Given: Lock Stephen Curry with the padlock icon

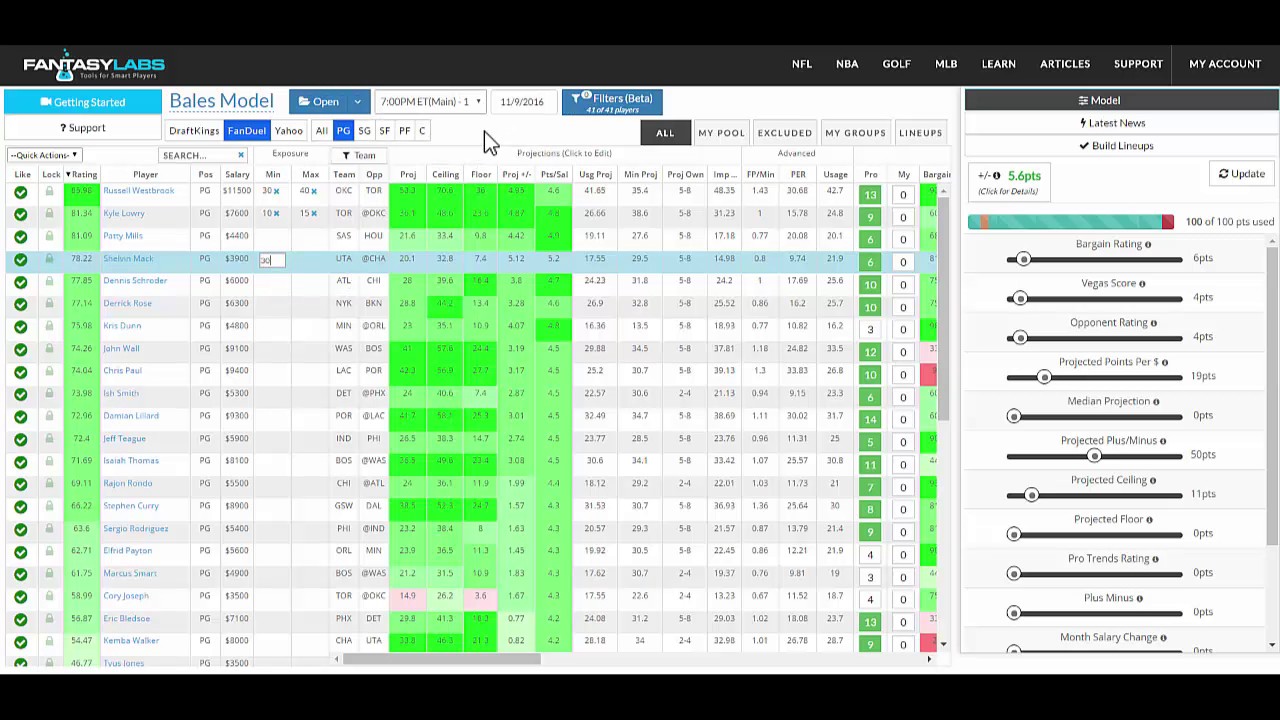Looking at the screenshot, I should [49, 505].
